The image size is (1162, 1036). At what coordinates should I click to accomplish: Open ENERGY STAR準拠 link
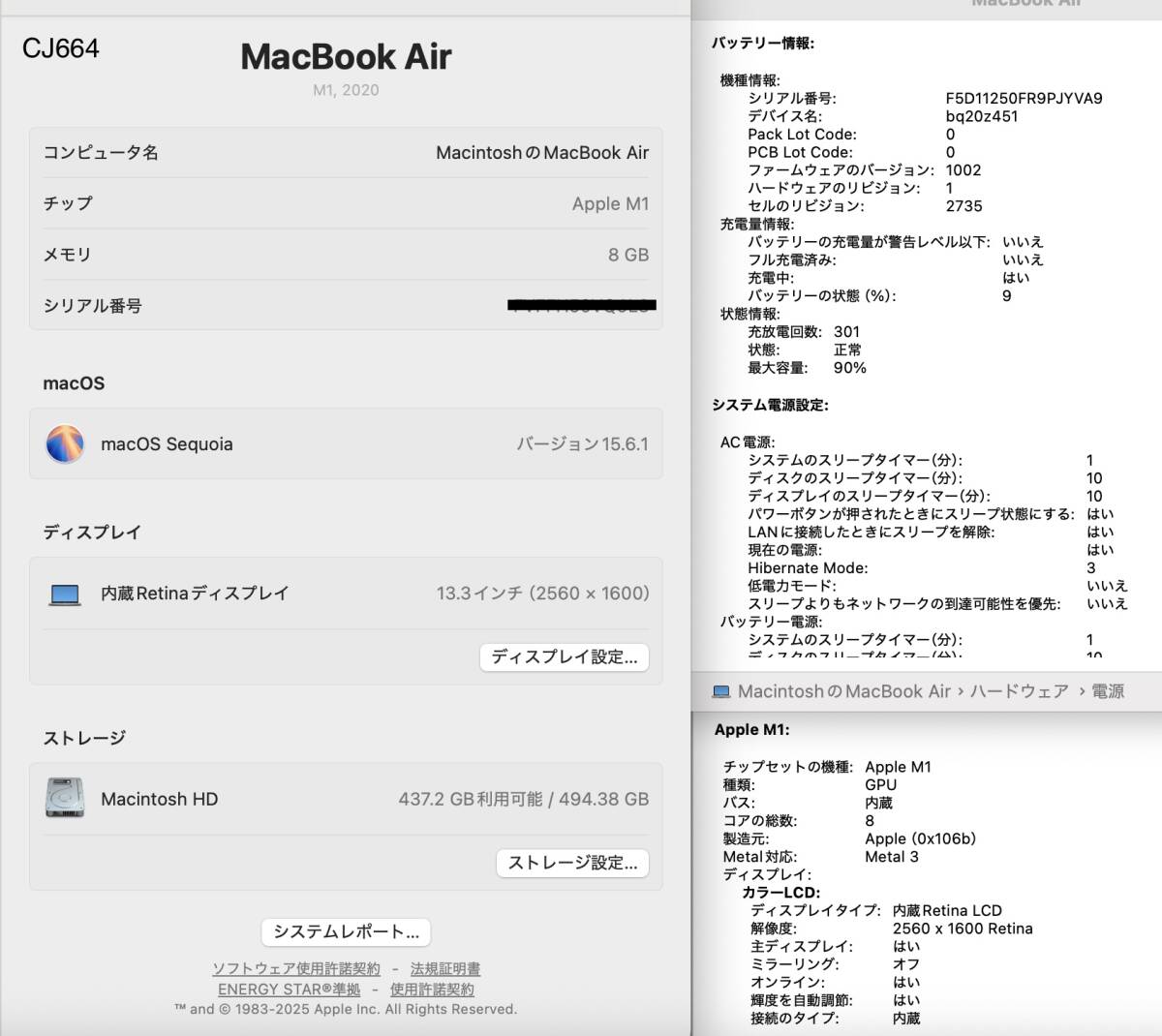(290, 989)
